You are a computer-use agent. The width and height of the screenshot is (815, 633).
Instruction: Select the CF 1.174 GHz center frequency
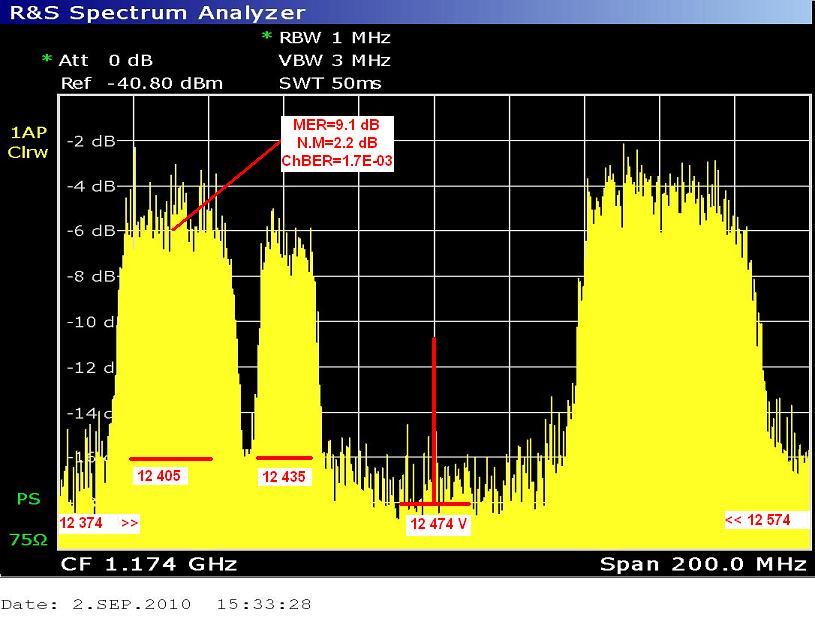[x=149, y=565]
